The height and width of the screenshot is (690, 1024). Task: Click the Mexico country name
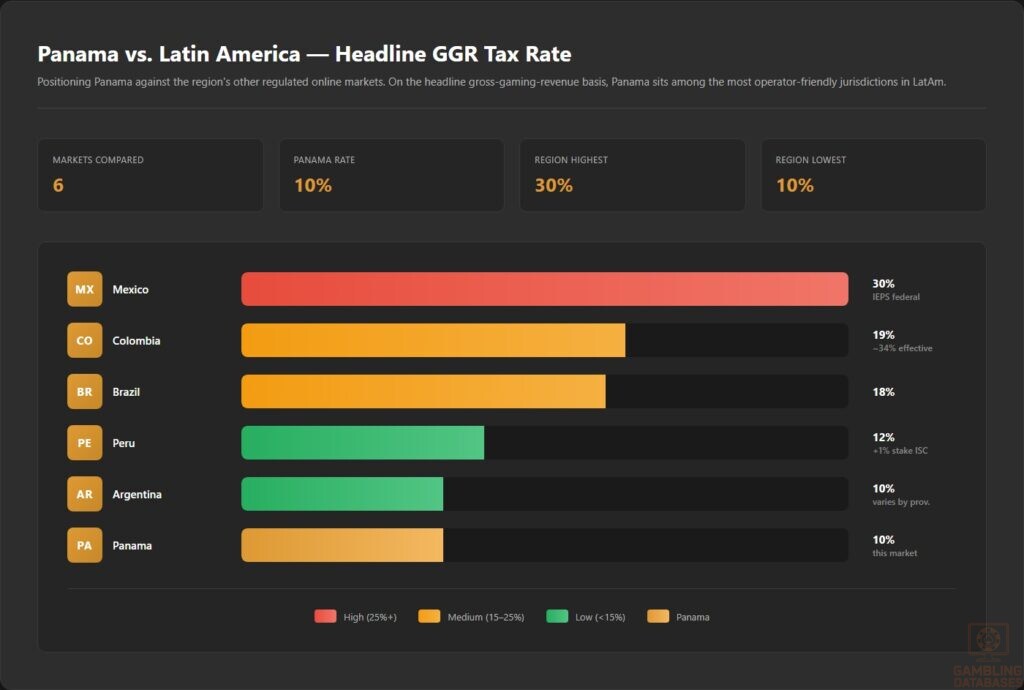click(x=131, y=289)
